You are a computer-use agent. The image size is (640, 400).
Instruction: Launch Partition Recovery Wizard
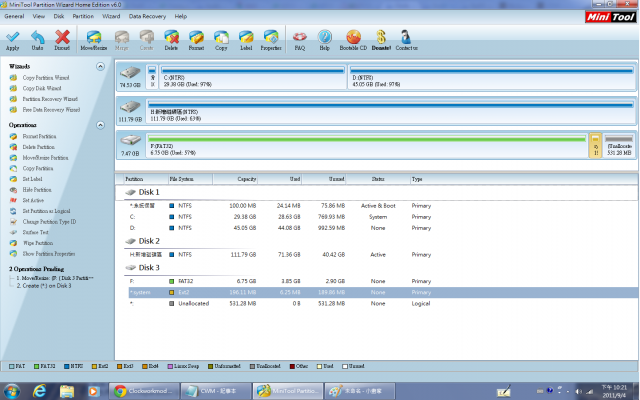coord(50,99)
